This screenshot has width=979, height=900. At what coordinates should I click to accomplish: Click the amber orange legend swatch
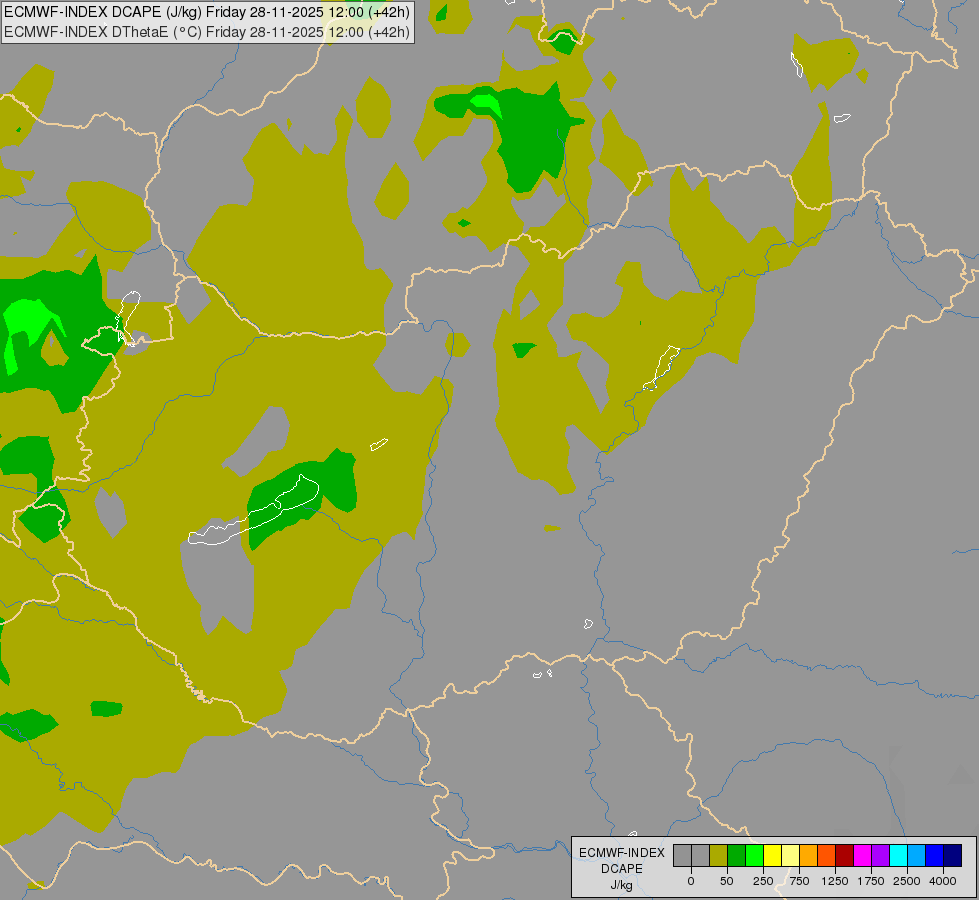pyautogui.click(x=809, y=855)
